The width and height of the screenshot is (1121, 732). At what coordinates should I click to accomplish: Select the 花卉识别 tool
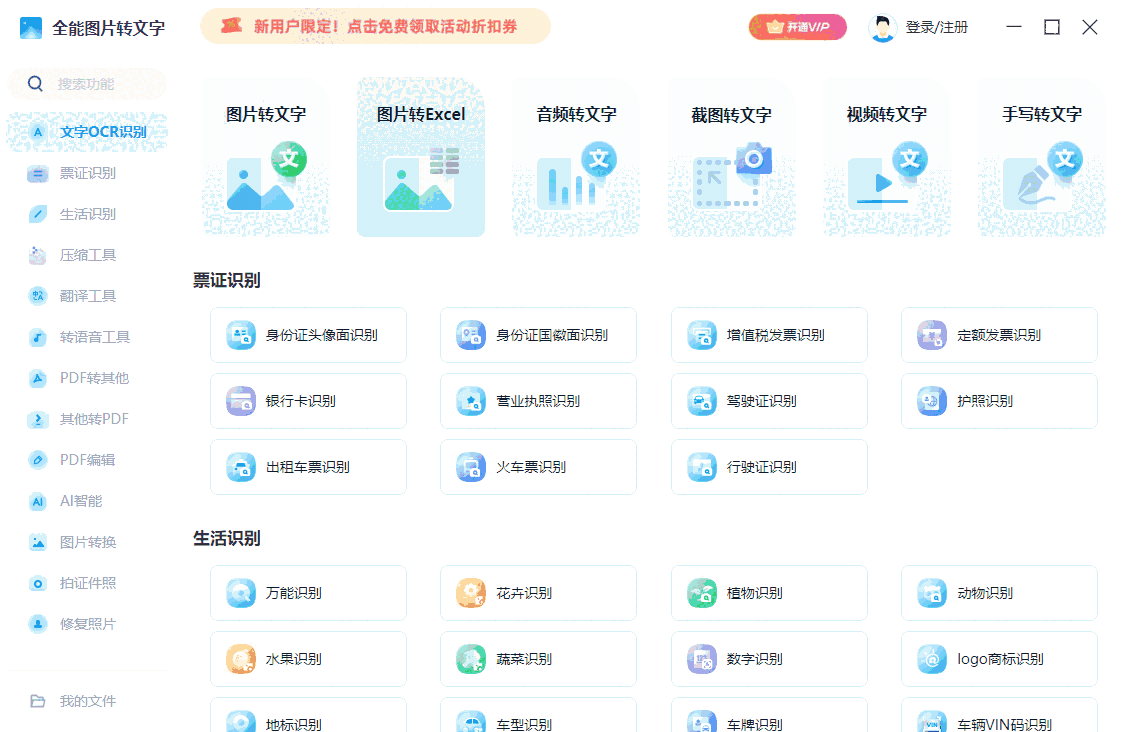(x=538, y=592)
